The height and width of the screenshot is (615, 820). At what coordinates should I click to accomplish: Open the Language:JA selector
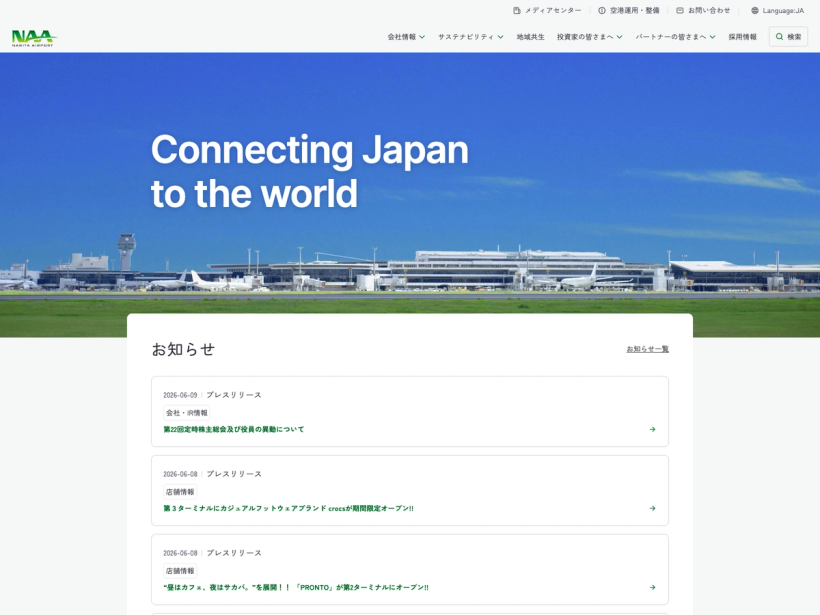tap(778, 10)
